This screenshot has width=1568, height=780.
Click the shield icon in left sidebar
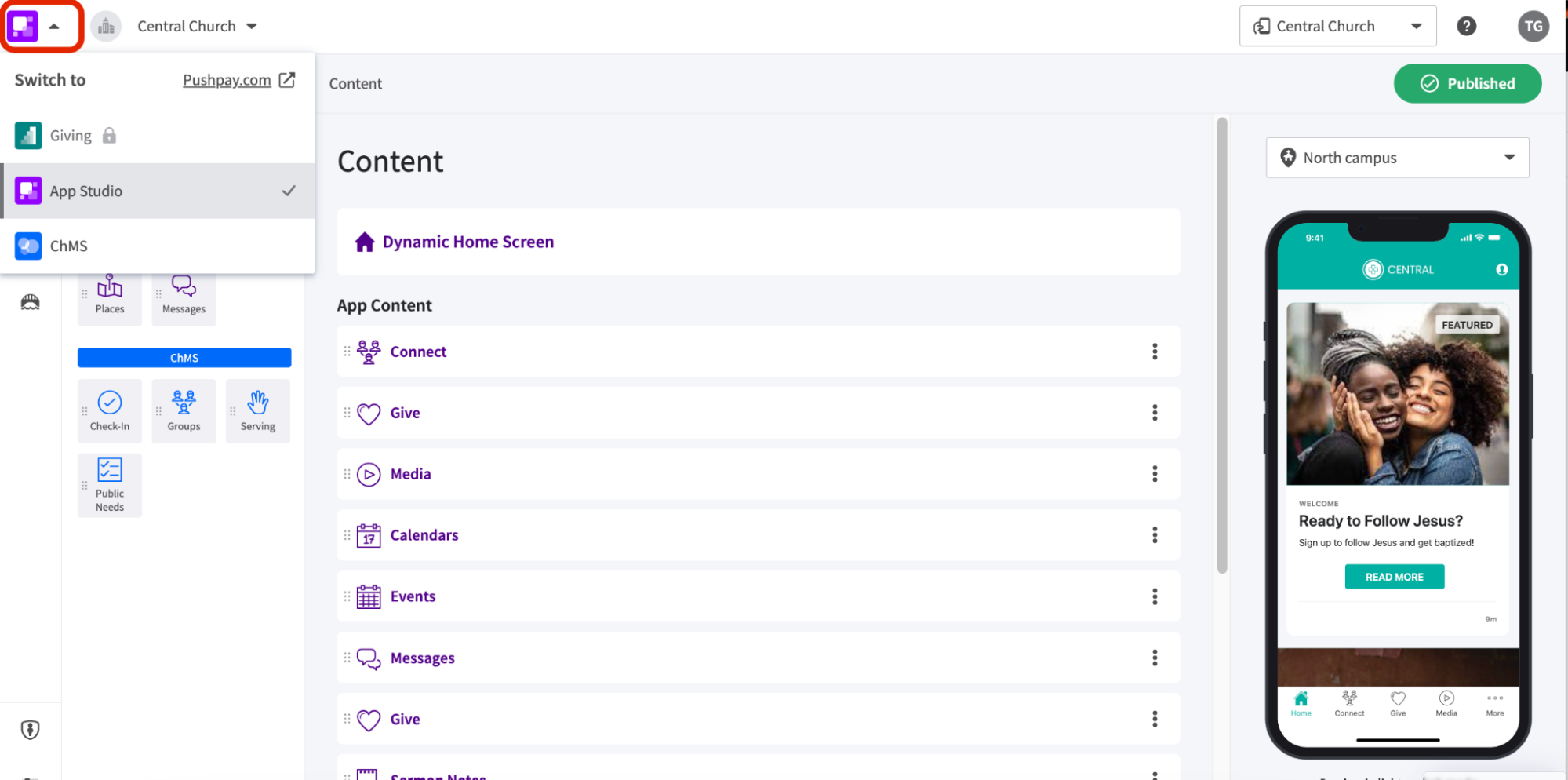pos(30,730)
